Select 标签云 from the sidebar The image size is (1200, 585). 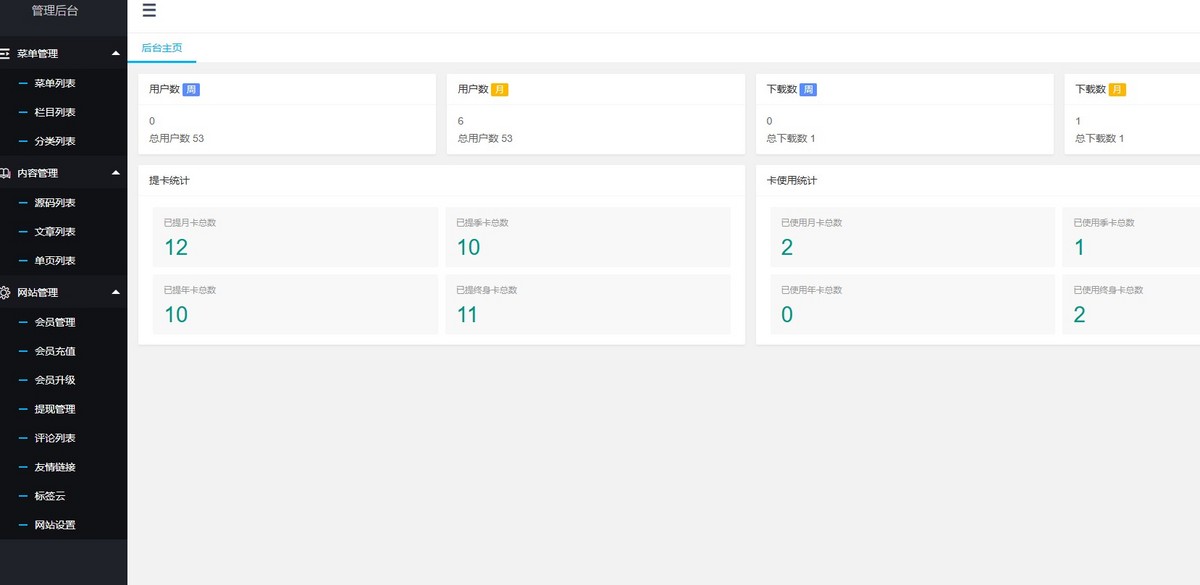point(50,496)
